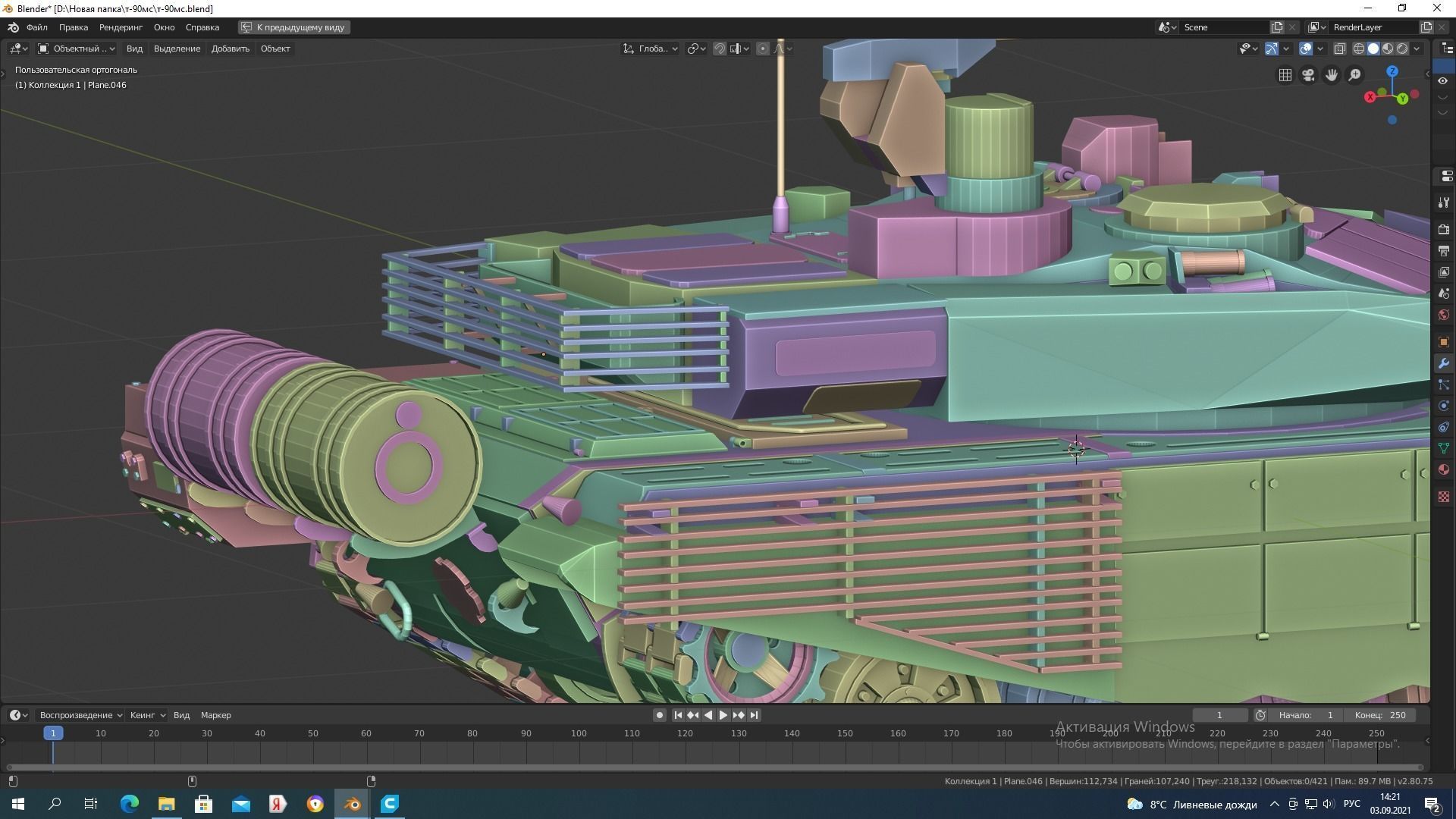Switch viewport to wireframe shading
The image size is (1456, 819).
1359,49
